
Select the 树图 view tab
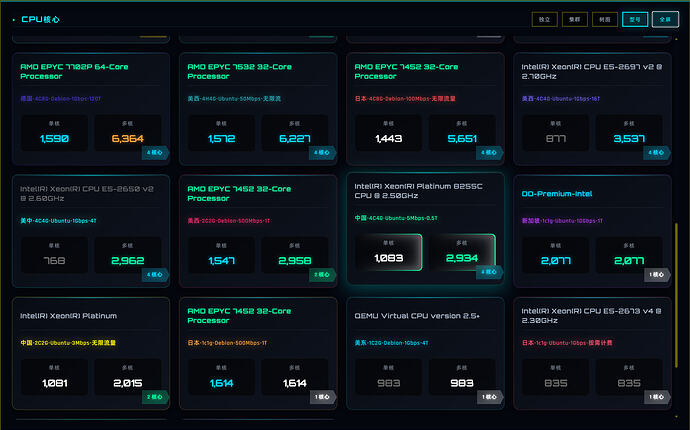(605, 19)
